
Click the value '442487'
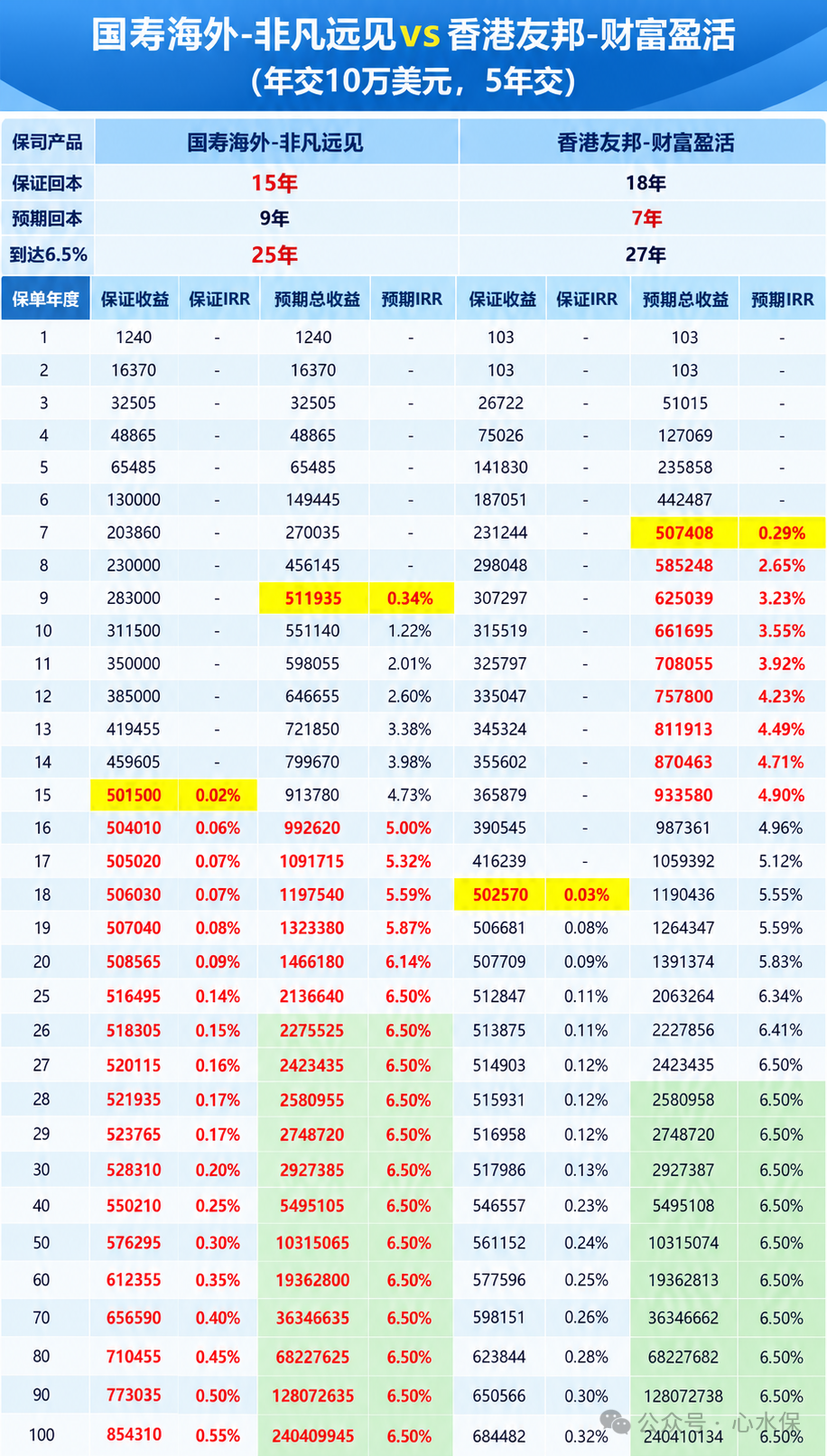pyautogui.click(x=684, y=499)
